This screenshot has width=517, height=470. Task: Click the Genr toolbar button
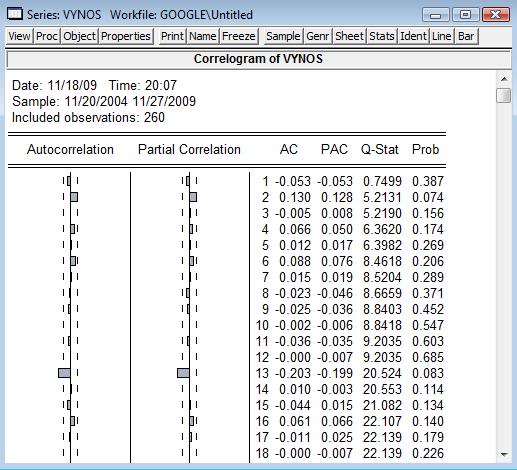318,36
